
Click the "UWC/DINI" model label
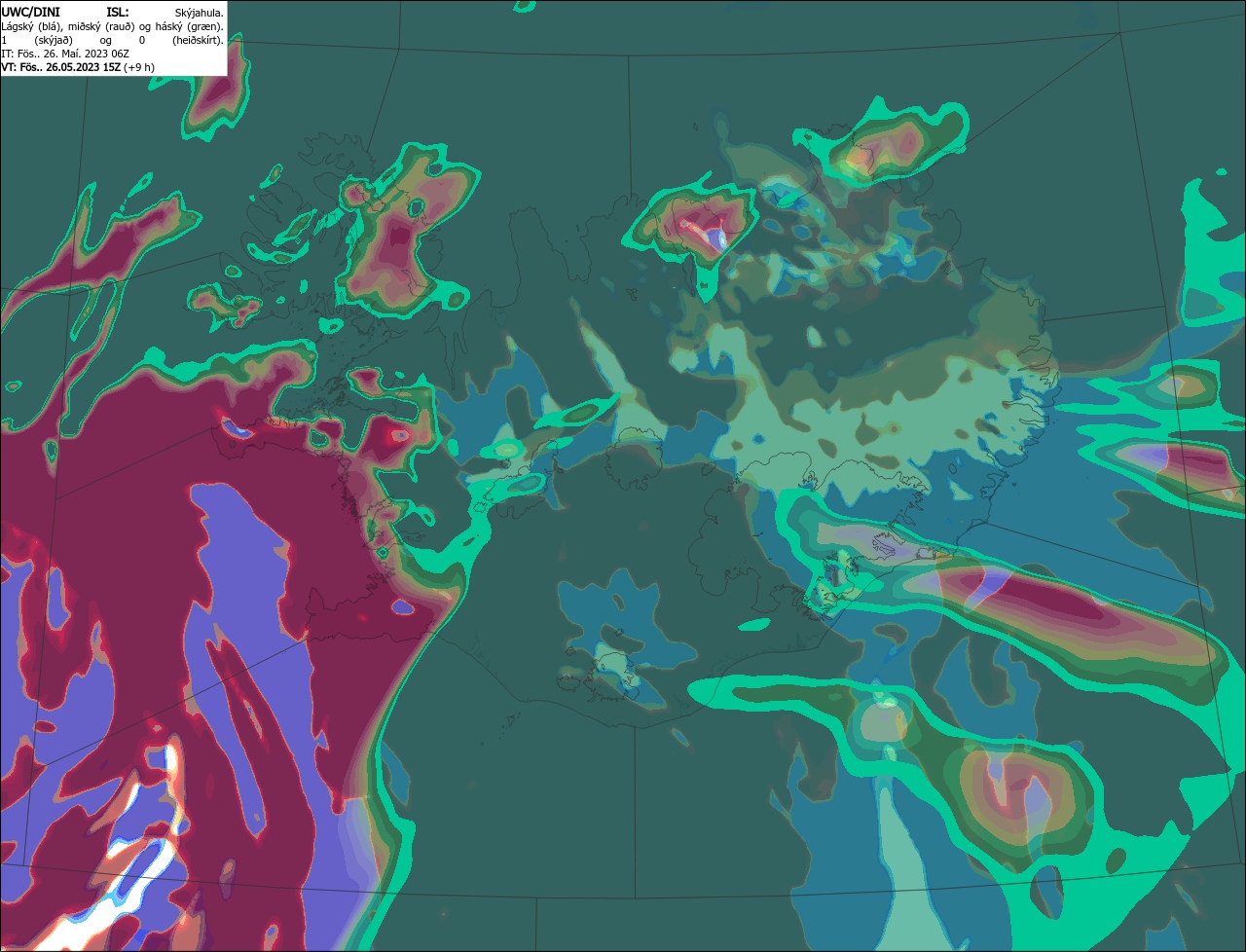pos(31,13)
